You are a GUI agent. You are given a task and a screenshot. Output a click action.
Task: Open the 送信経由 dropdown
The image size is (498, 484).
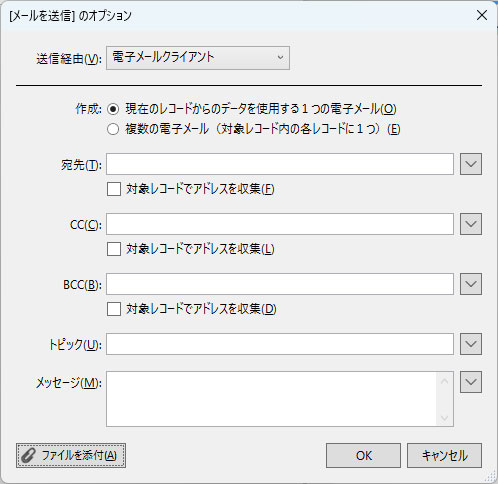pos(198,58)
